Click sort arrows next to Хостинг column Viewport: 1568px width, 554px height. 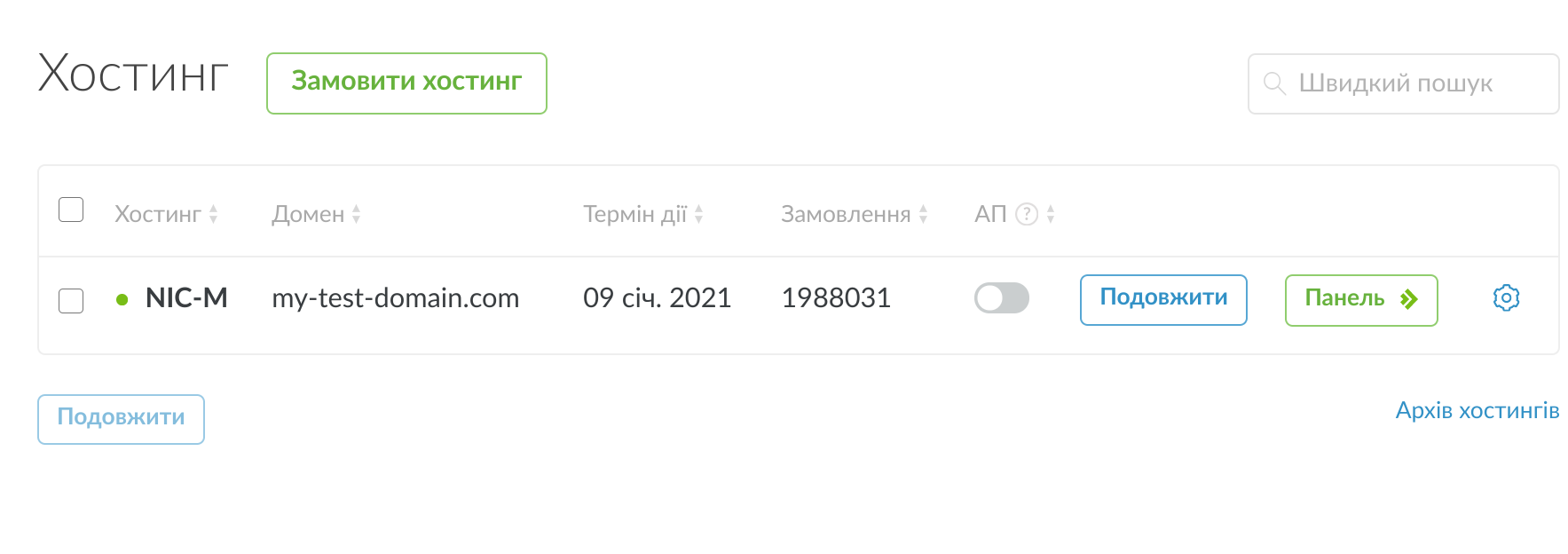click(213, 214)
